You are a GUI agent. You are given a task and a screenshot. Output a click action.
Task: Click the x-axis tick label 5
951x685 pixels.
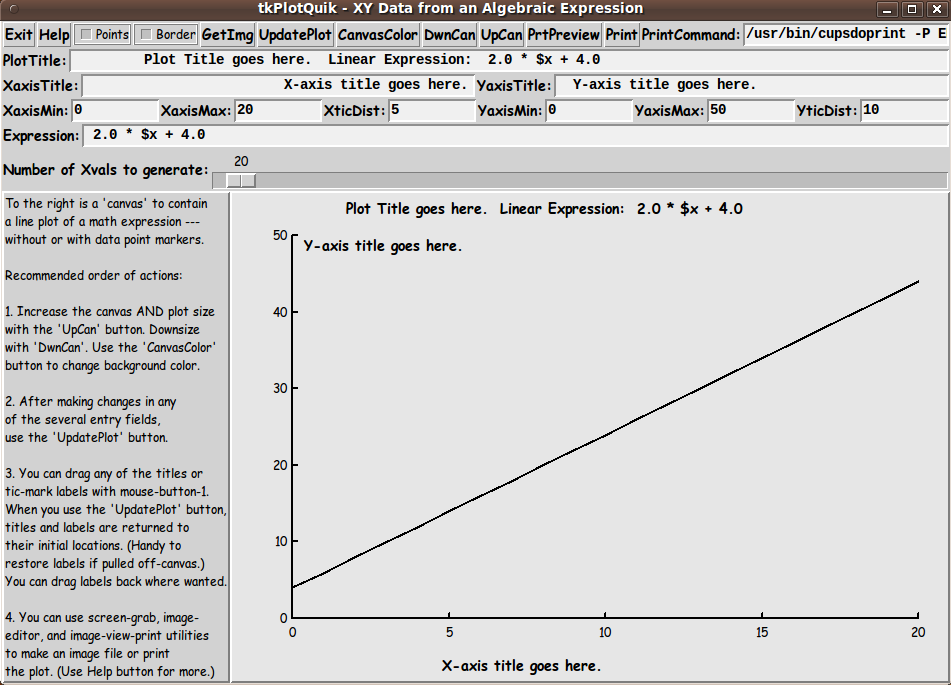tap(449, 632)
